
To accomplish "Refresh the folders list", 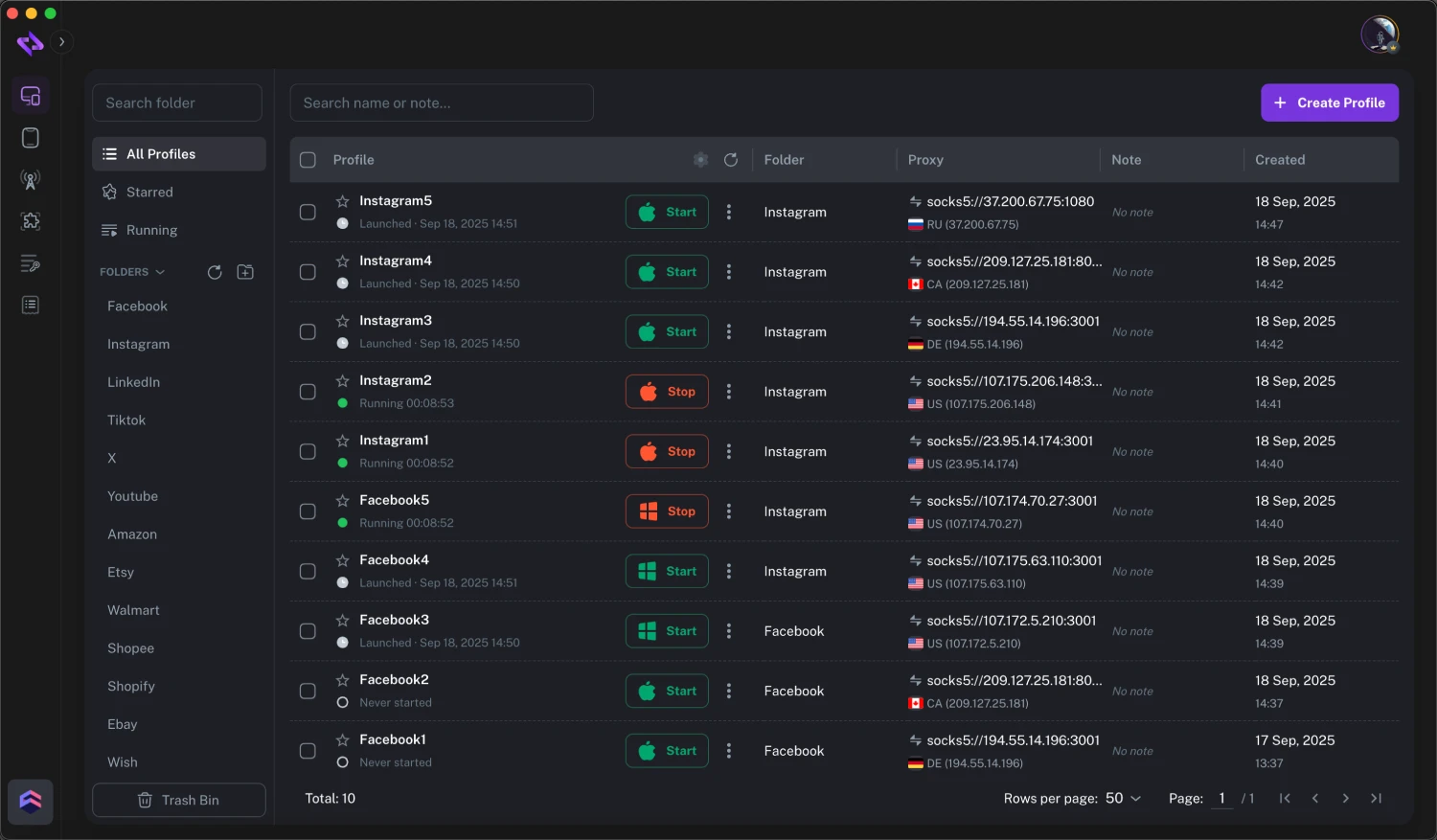I will 215,272.
